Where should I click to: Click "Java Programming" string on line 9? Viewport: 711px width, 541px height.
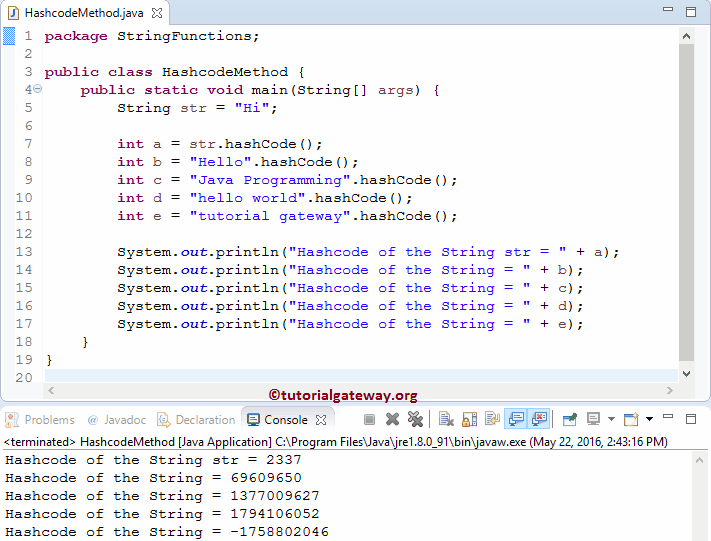[x=270, y=180]
